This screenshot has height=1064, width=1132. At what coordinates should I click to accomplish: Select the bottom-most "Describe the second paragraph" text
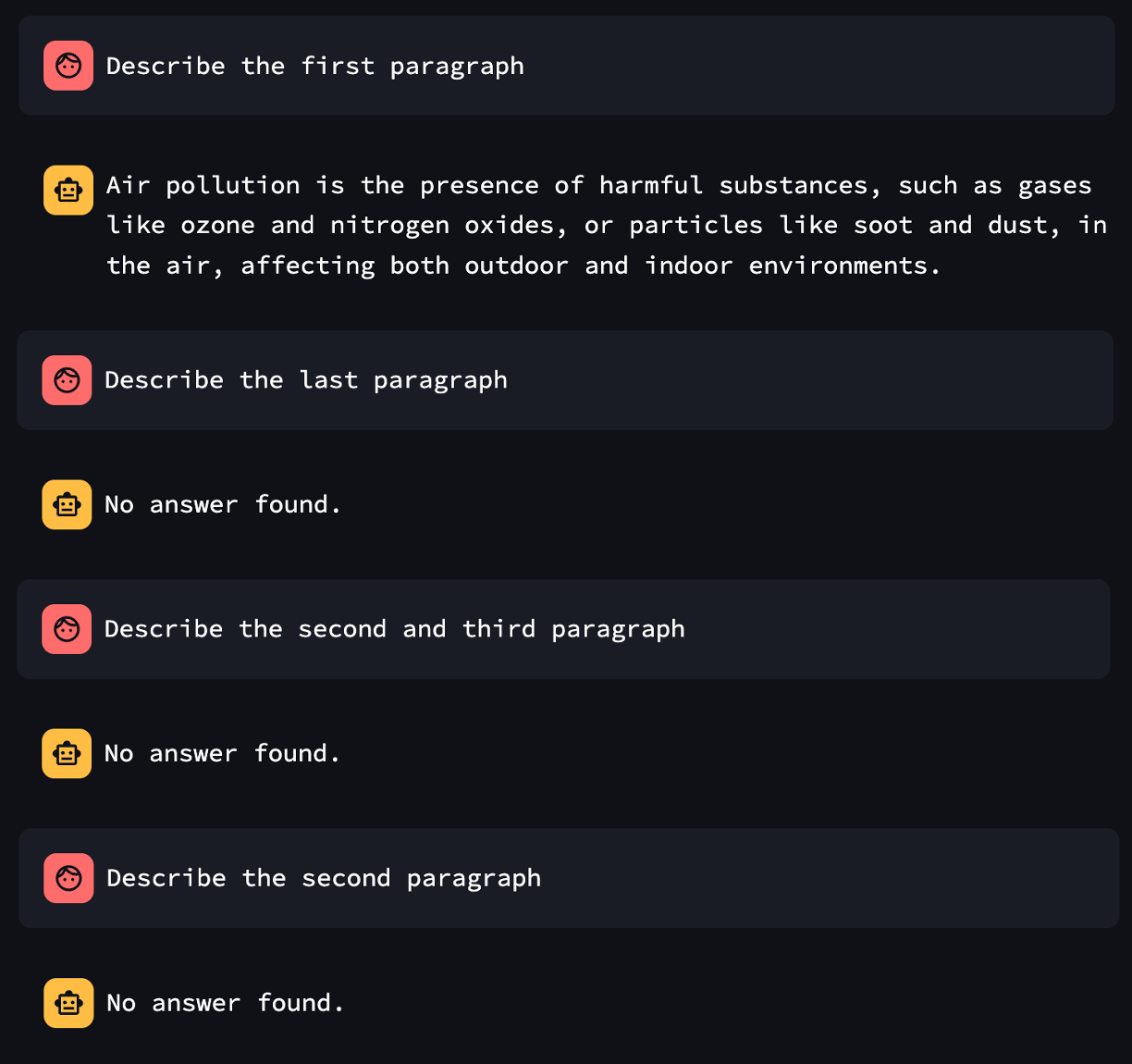323,878
